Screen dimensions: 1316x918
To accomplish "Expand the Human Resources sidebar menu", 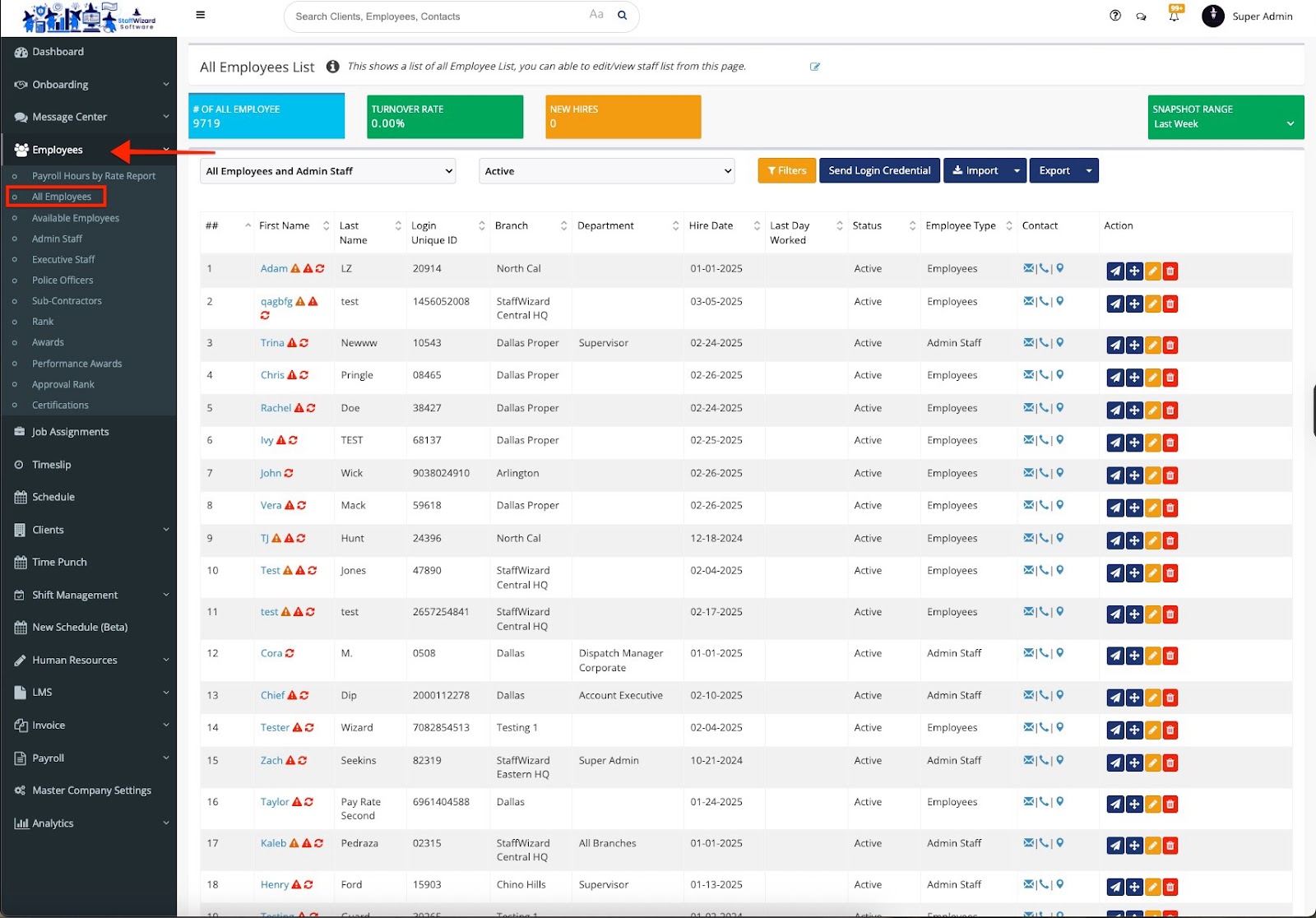I will point(89,660).
